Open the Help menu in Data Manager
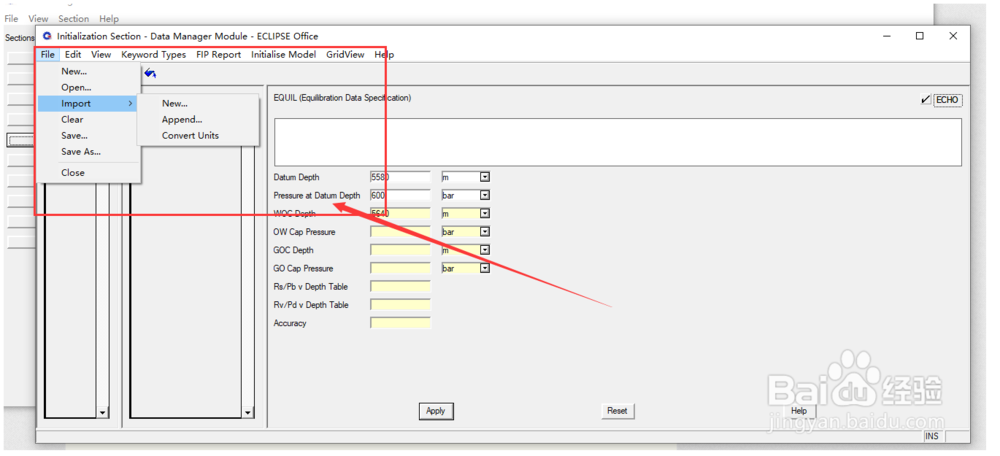The height and width of the screenshot is (456, 1000). click(x=385, y=55)
